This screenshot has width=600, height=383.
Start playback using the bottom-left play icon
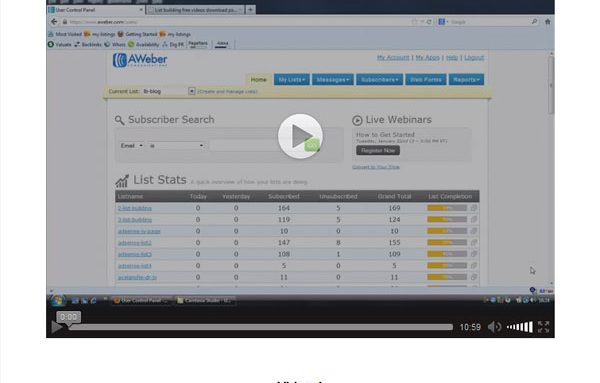click(57, 327)
